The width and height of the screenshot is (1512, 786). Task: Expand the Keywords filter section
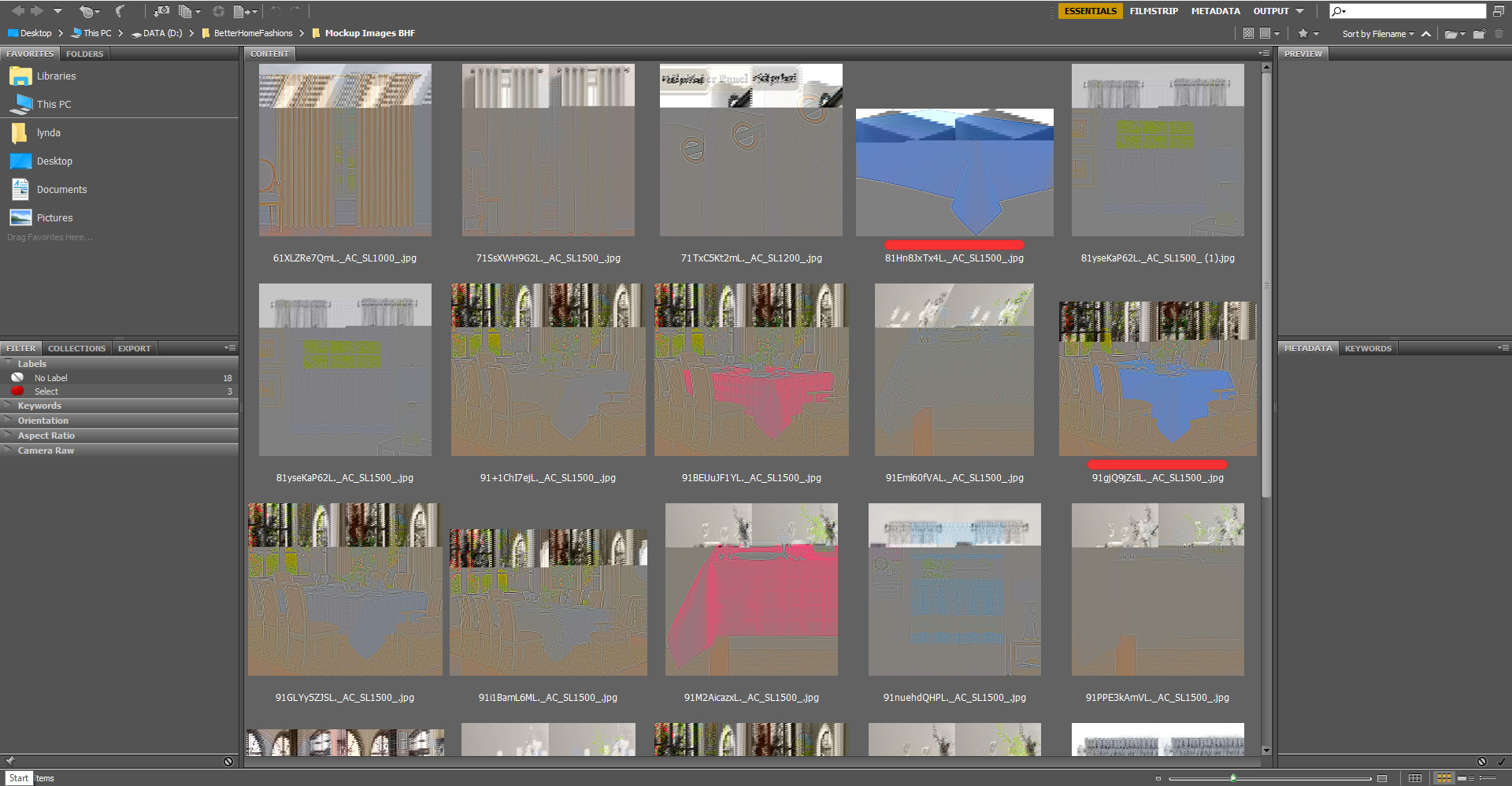[39, 406]
